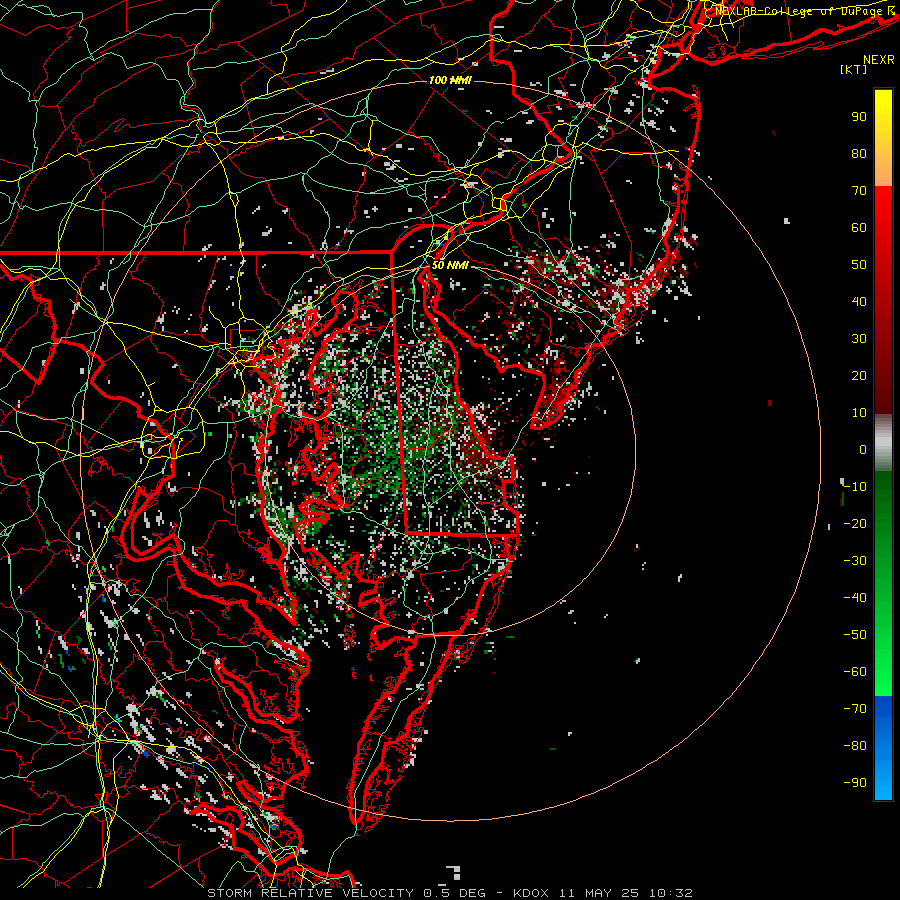
Task: Click the 30 value on the velocity scale
Action: click(859, 339)
